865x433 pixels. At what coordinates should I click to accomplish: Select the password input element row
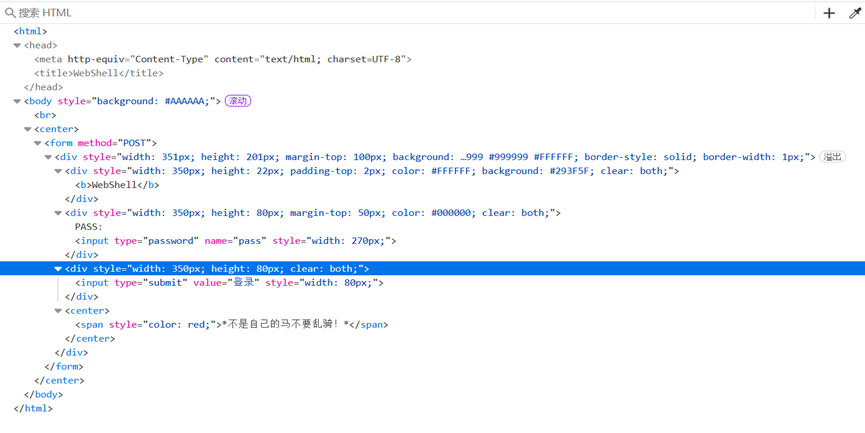coord(432,240)
